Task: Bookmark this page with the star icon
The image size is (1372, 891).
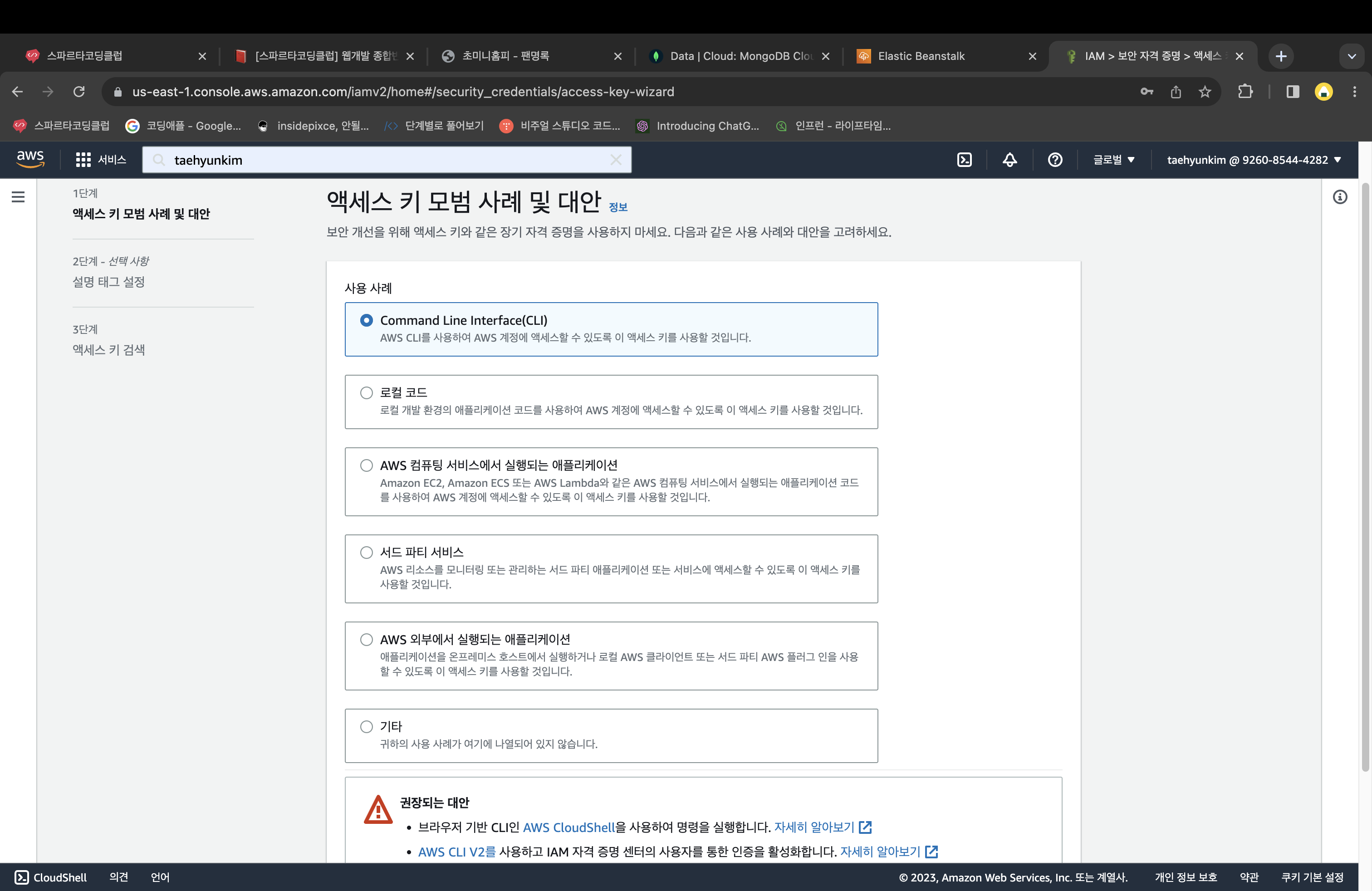Action: pyautogui.click(x=1205, y=92)
